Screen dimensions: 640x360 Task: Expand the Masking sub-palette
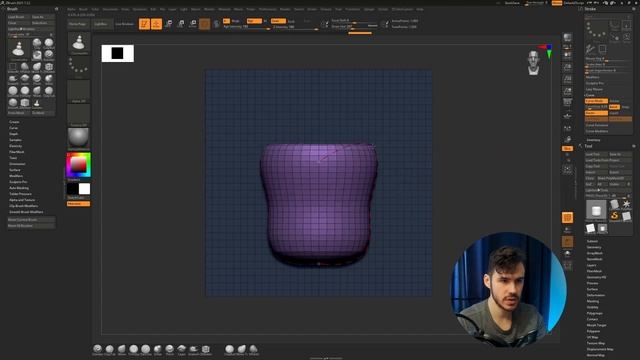tap(593, 301)
